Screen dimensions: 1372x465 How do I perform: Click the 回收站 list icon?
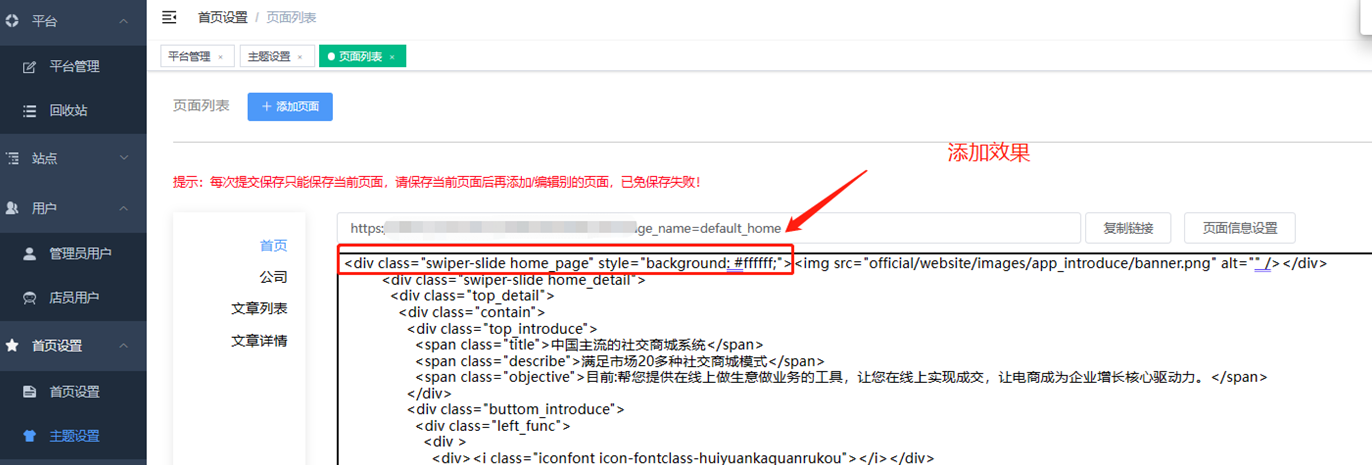click(x=30, y=111)
